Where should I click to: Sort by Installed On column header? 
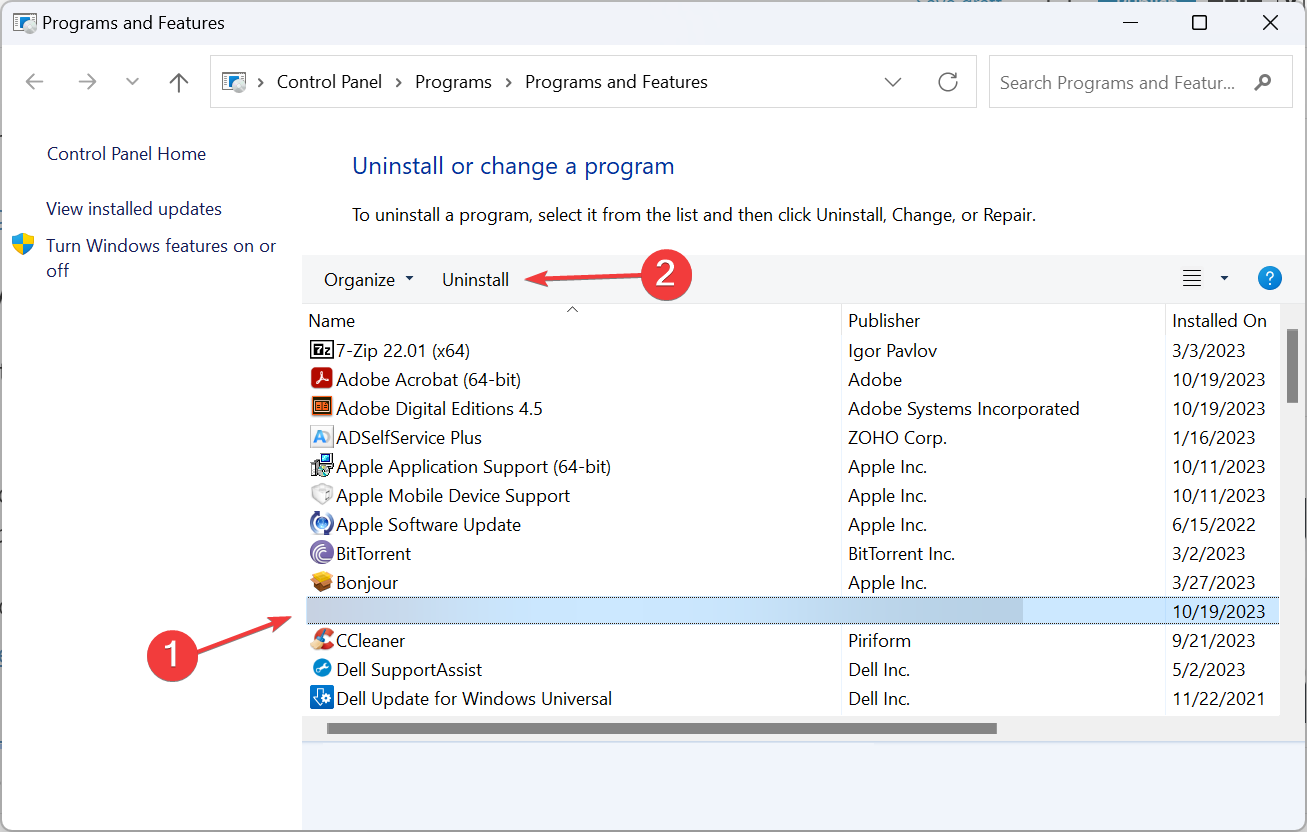pos(1219,321)
